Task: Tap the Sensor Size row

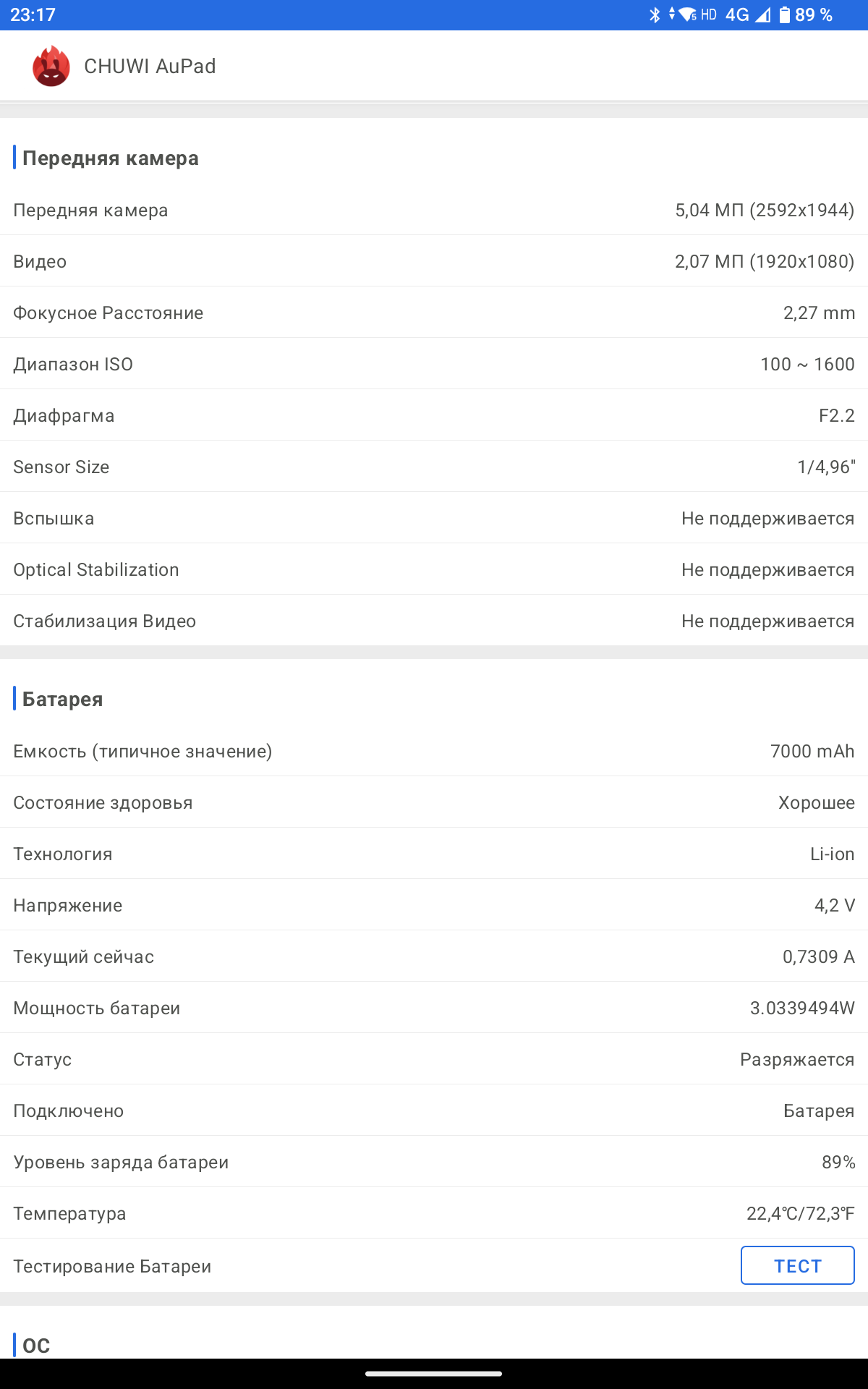Action: [434, 467]
